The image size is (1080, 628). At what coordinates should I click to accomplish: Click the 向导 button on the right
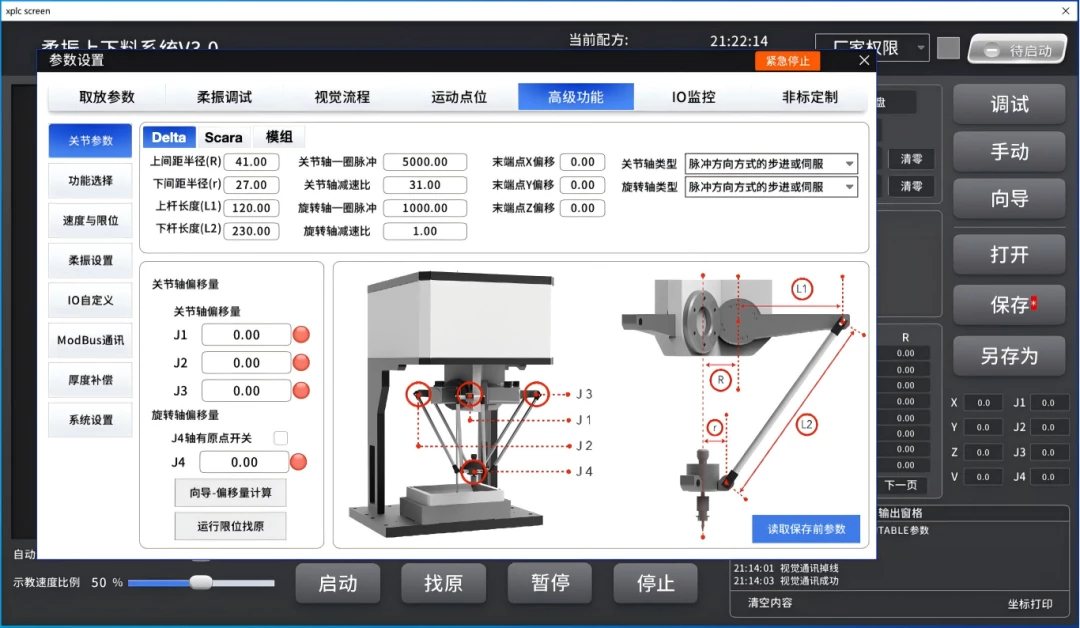tap(1009, 199)
